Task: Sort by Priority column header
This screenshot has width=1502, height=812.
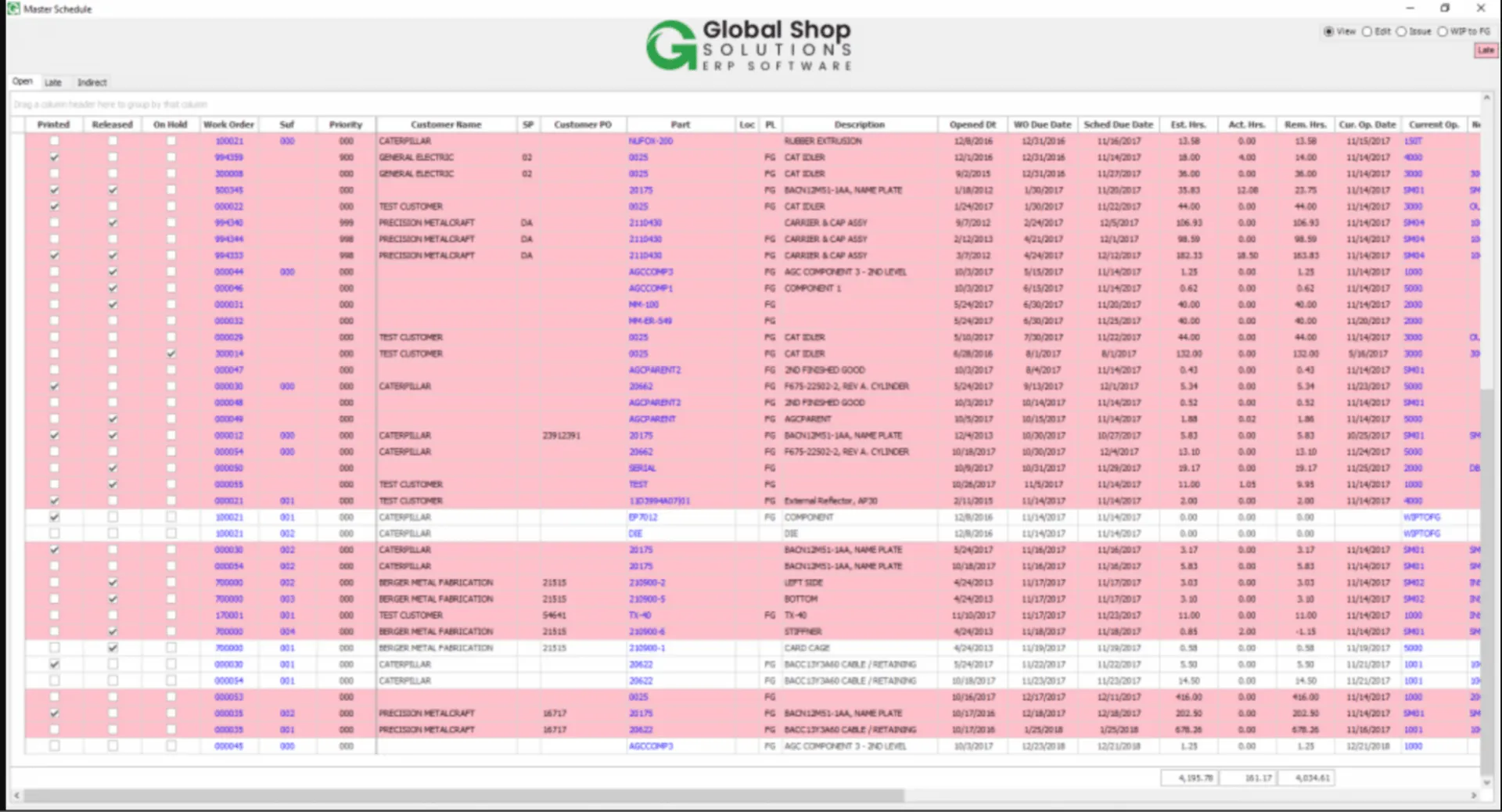Action: click(346, 124)
